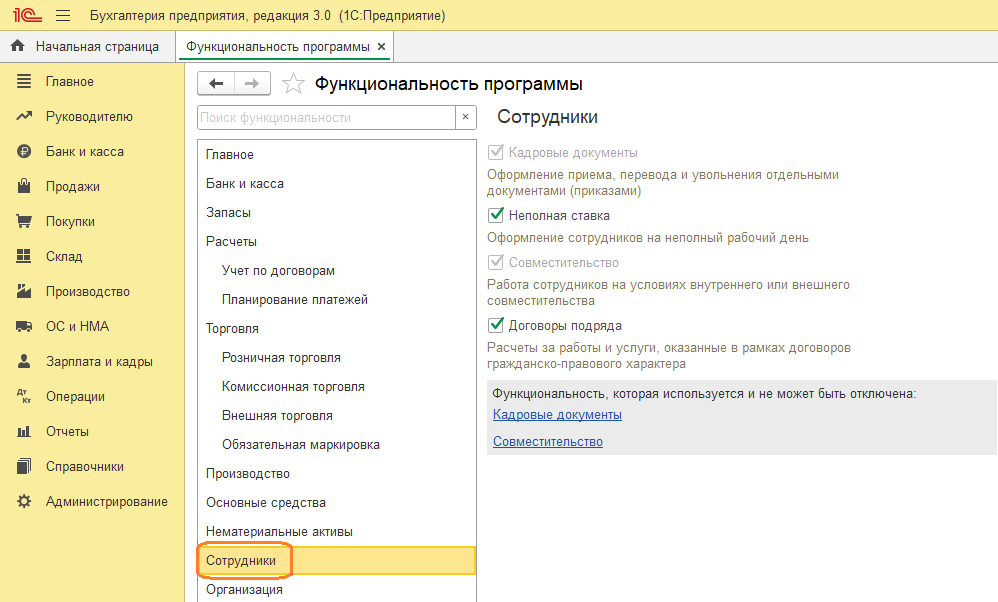Close the Функциональность программы tab
The height and width of the screenshot is (602, 998).
coord(381,47)
